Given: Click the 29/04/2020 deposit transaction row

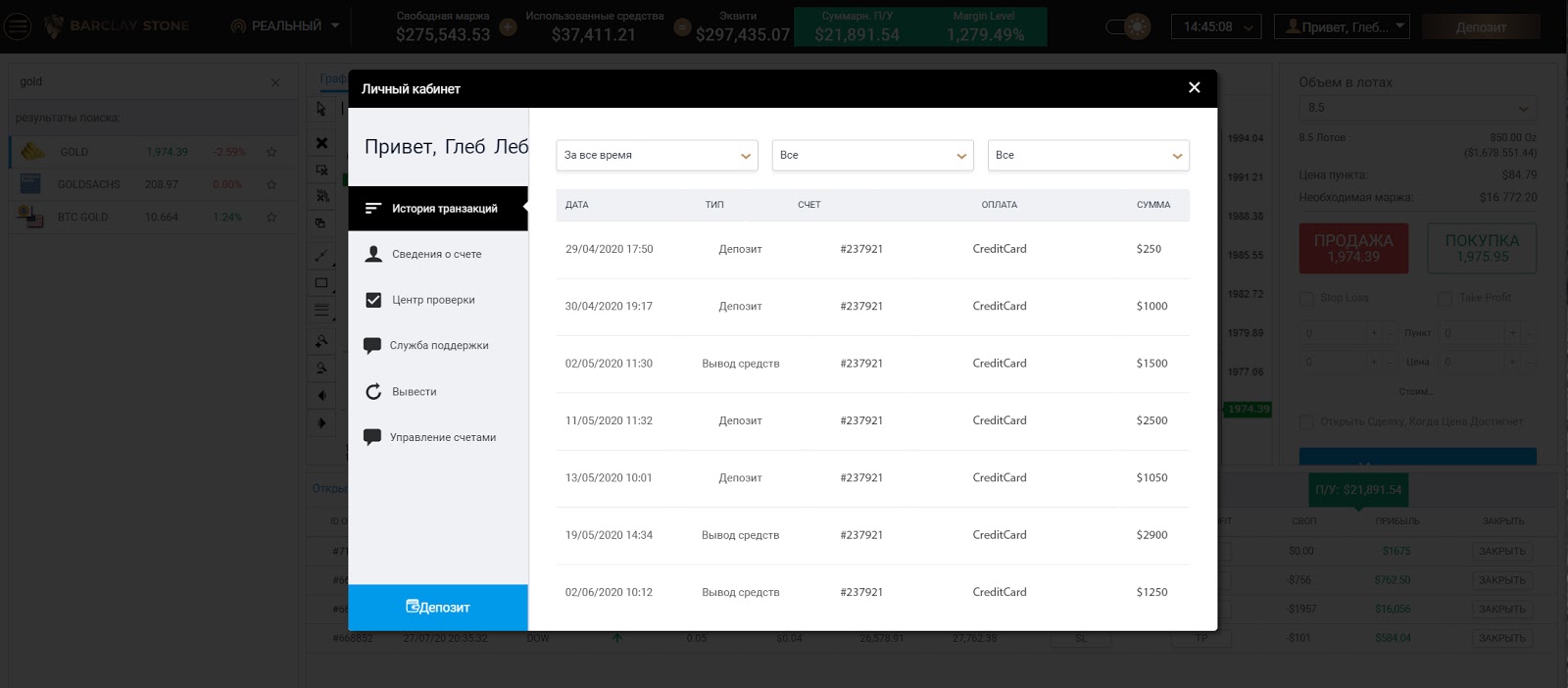Looking at the screenshot, I should (x=872, y=249).
